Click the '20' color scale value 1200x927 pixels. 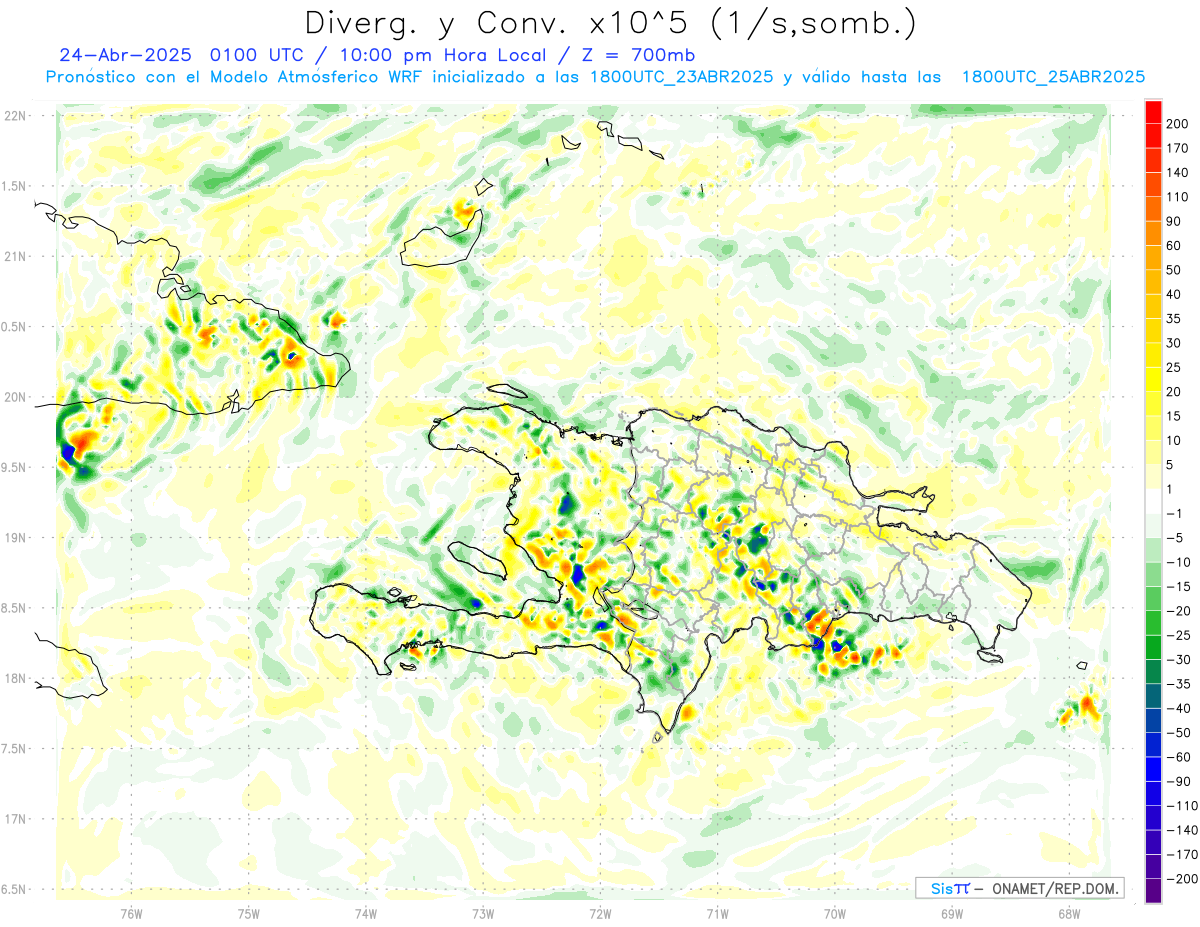[x=1174, y=392]
